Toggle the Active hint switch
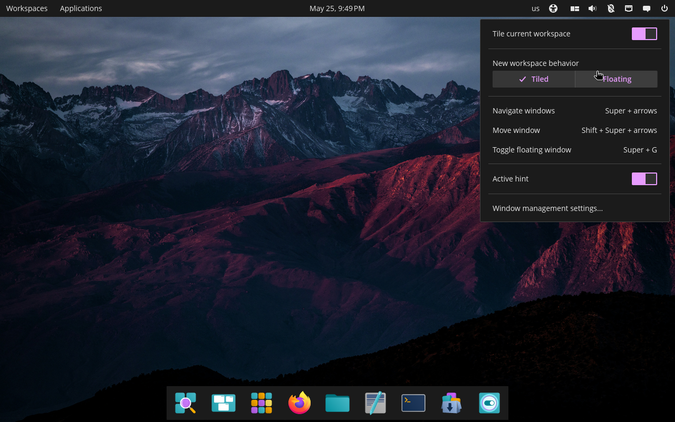 (x=644, y=179)
